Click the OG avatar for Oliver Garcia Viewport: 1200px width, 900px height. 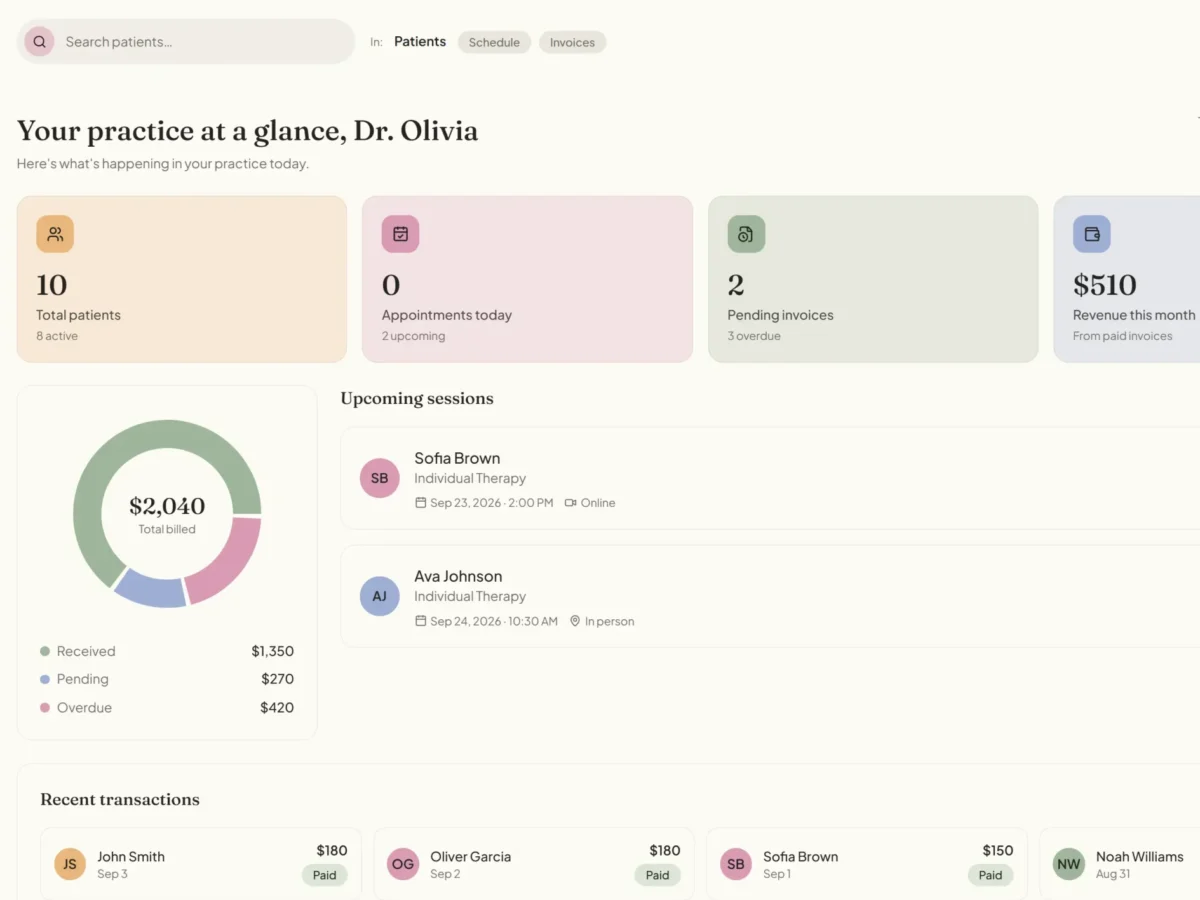tap(403, 864)
